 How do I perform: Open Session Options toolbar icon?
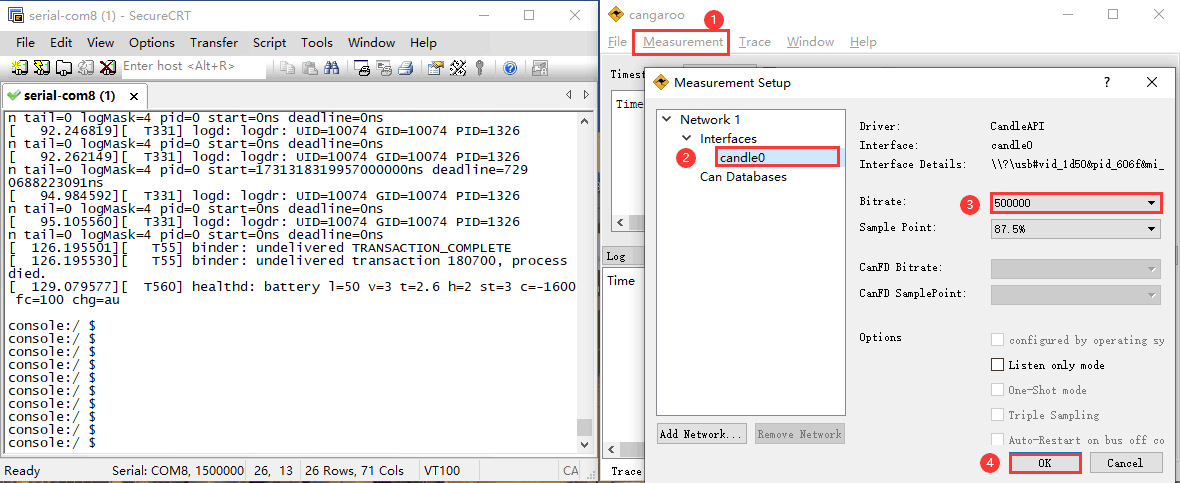point(435,68)
